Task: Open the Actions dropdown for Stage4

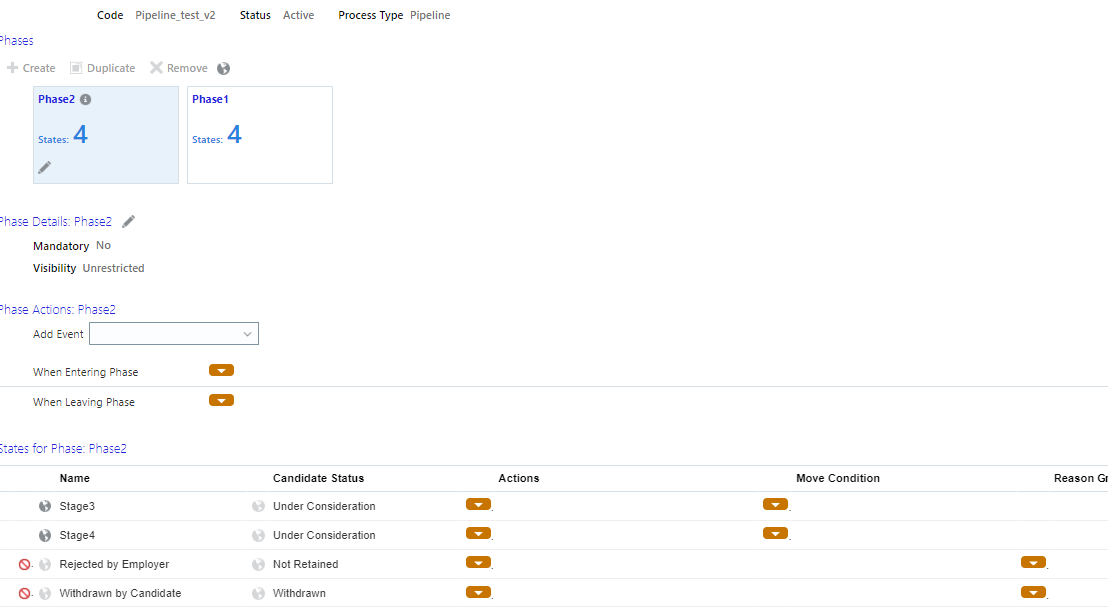Action: pyautogui.click(x=478, y=534)
